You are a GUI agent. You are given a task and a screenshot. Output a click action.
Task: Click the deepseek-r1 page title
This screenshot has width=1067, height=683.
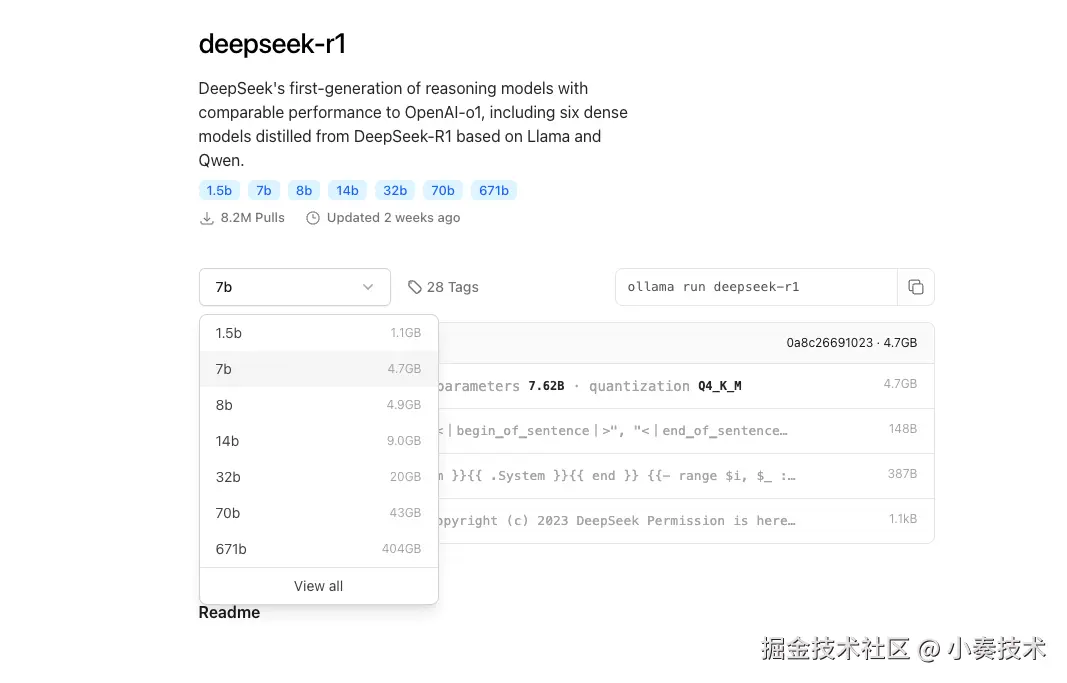pos(272,44)
